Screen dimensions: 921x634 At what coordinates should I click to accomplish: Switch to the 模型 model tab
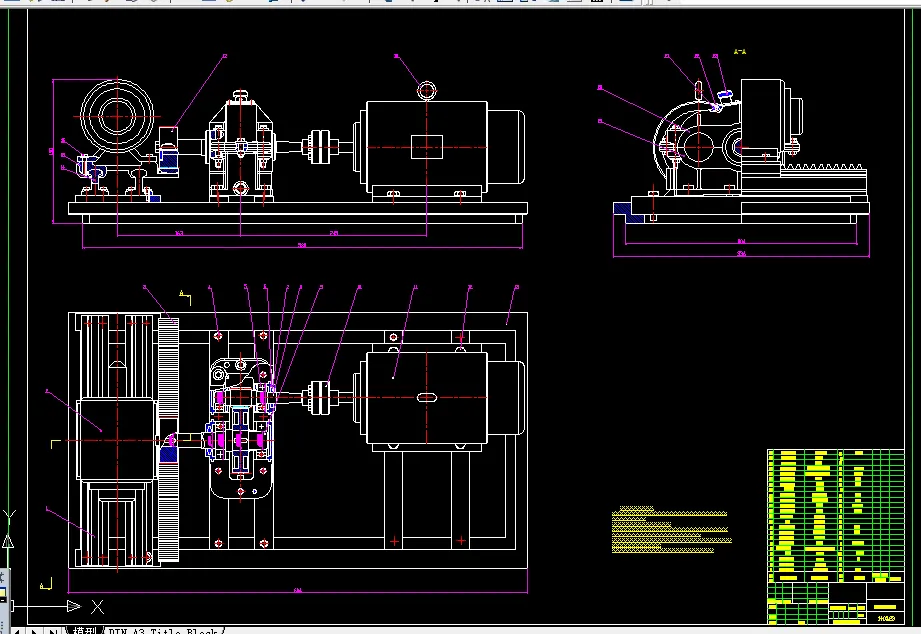[x=84, y=630]
